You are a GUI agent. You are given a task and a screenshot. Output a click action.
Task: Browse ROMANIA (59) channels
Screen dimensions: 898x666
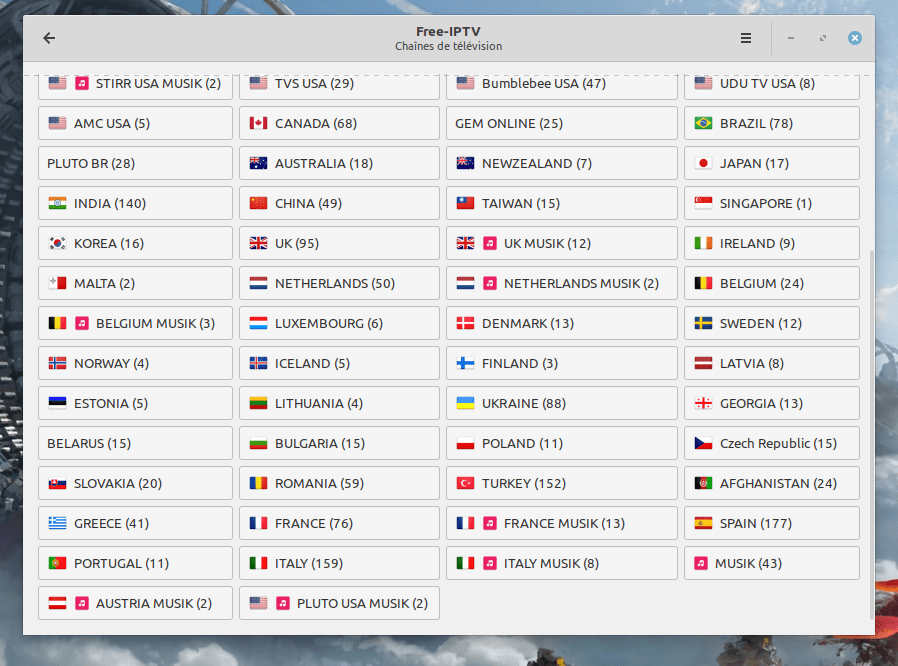(x=339, y=483)
